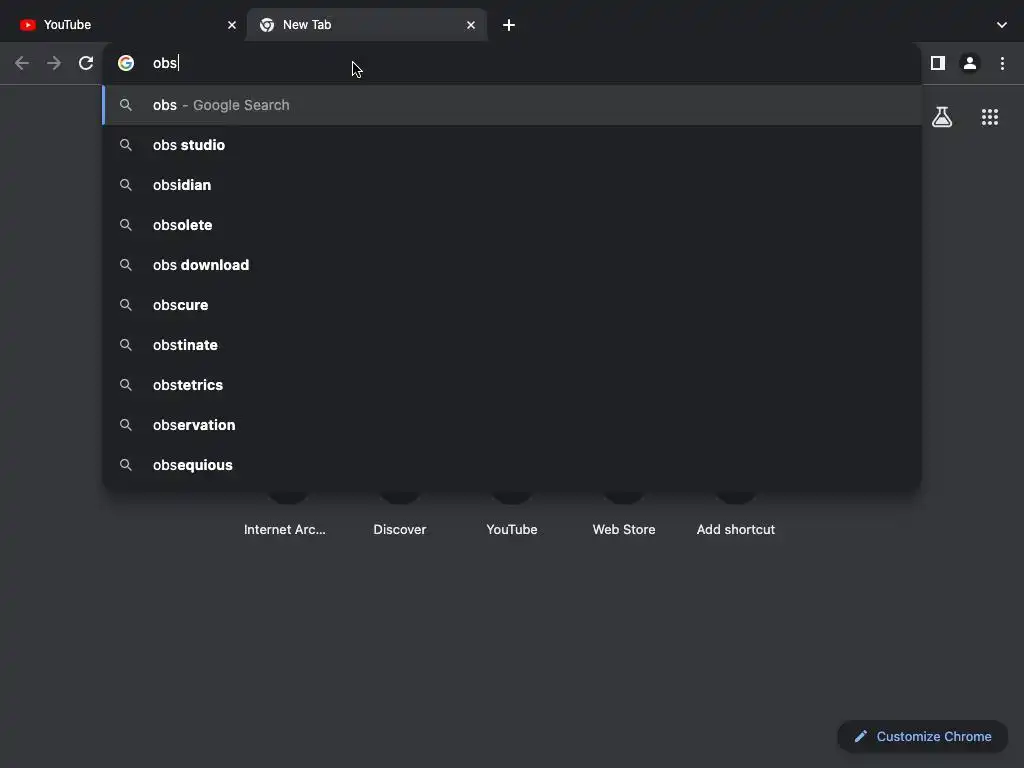Open a new tab with plus button

point(509,25)
